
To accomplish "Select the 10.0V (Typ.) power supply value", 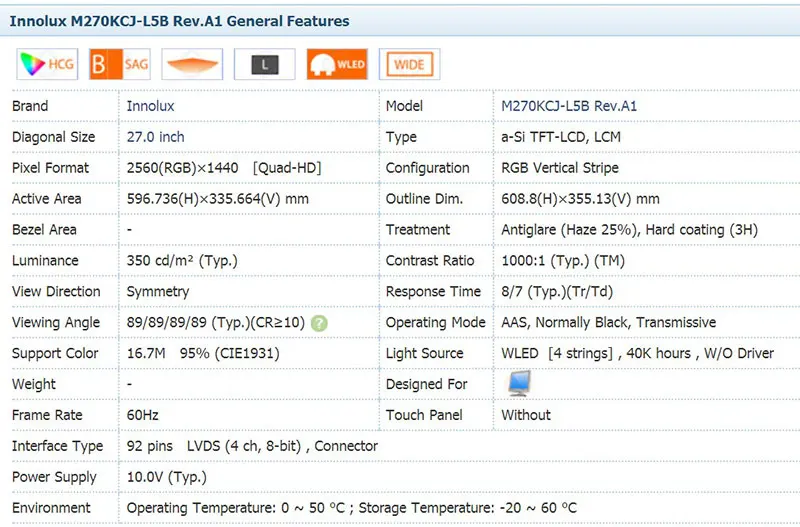I will [x=167, y=478].
